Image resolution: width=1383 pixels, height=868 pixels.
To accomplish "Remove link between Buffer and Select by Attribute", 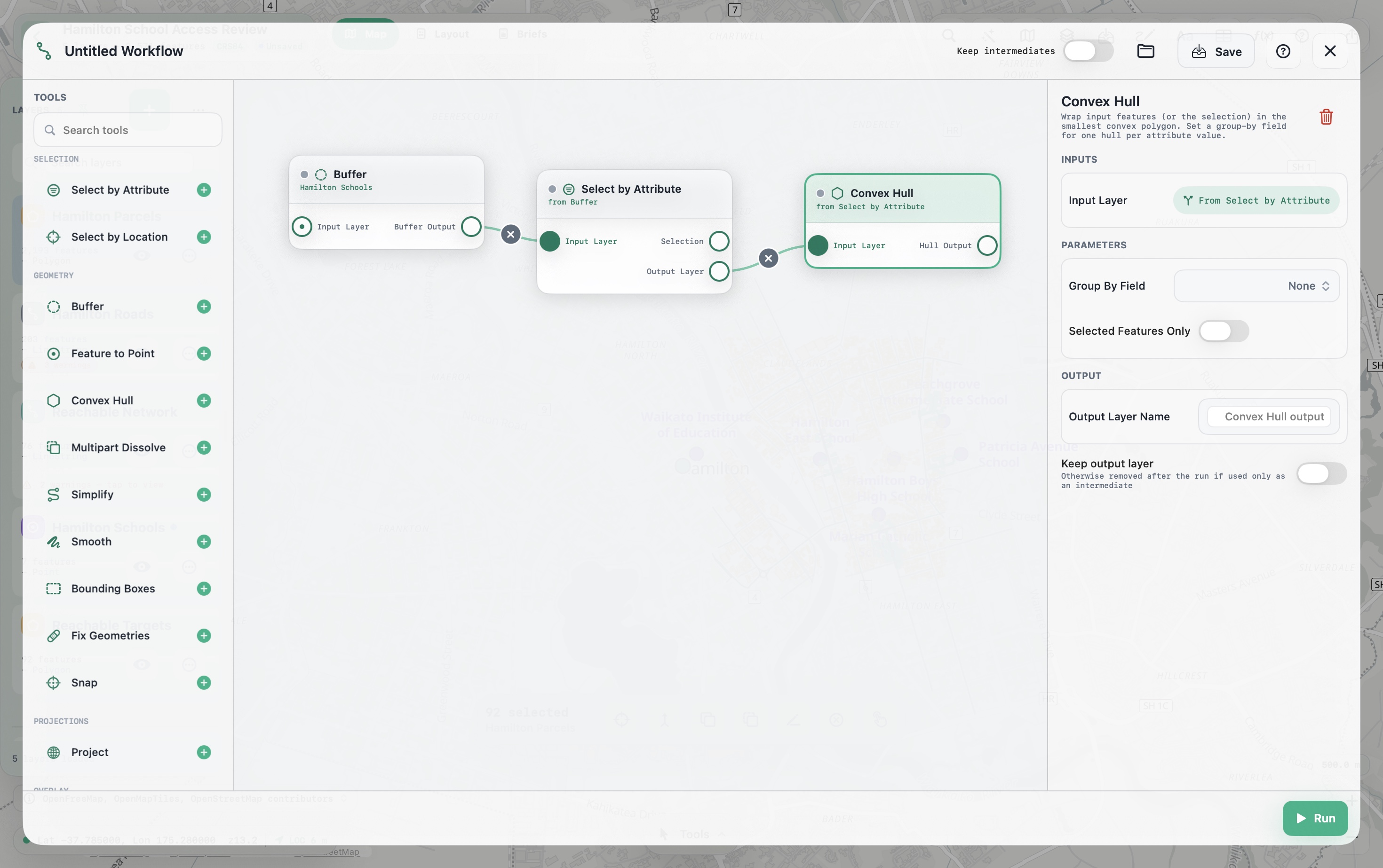I will pyautogui.click(x=510, y=234).
